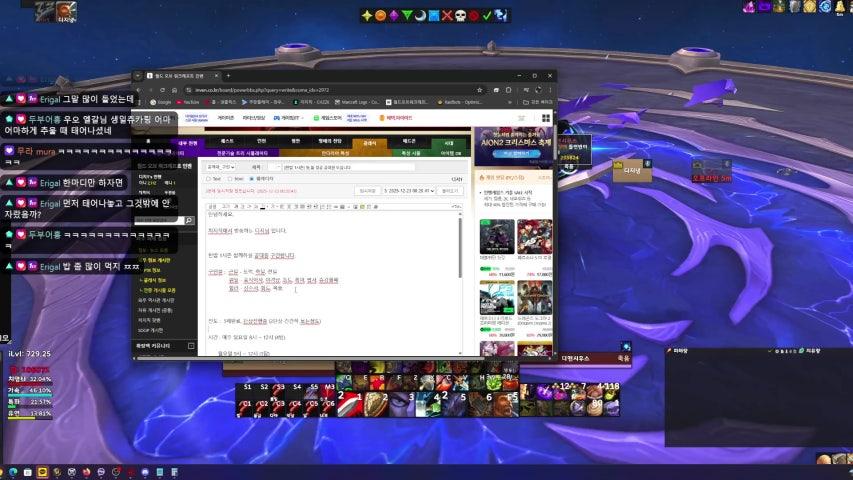Image resolution: width=853 pixels, height=480 pixels.
Task: Click the search magnifier in left sidebar
Action: 189,220
